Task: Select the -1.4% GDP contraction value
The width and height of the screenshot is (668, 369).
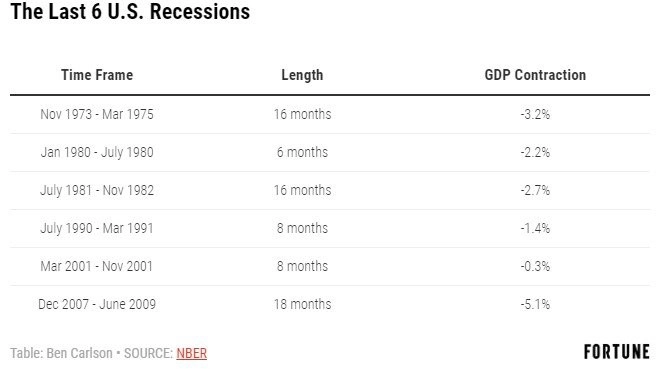Action: coord(535,228)
